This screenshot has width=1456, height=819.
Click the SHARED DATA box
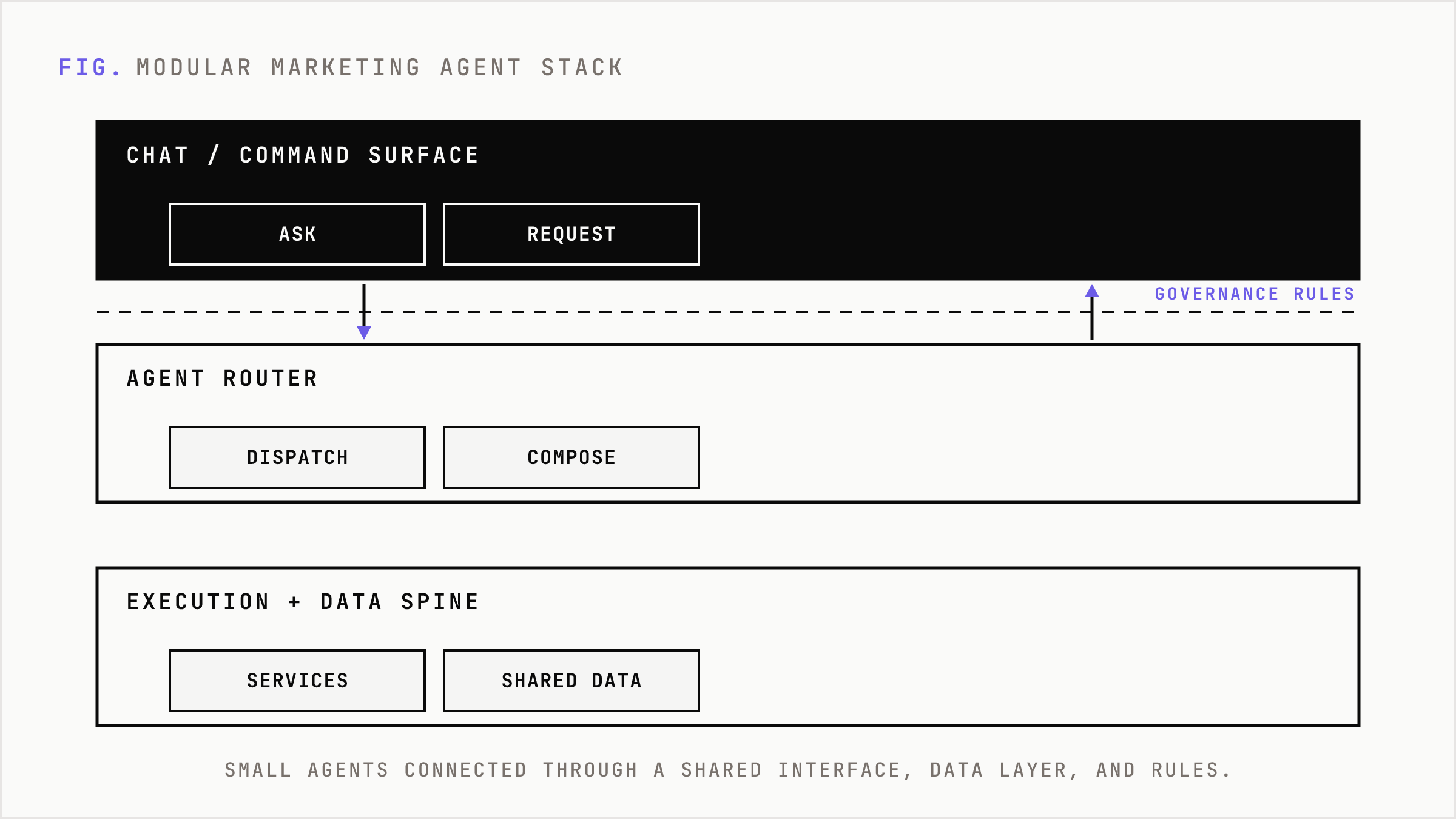[x=571, y=681]
